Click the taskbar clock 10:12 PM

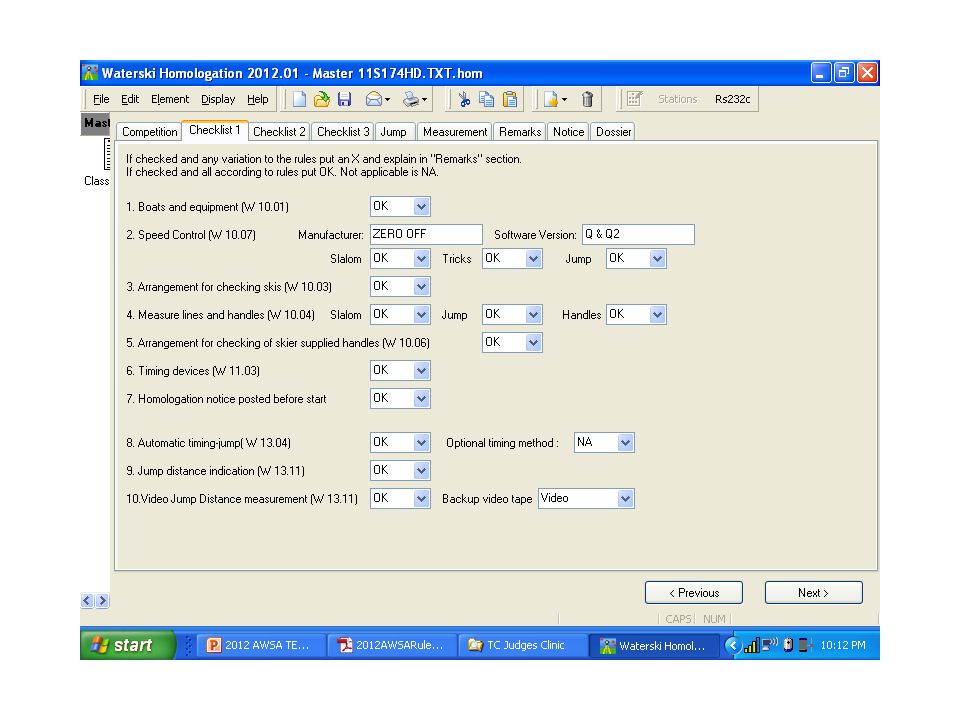coord(843,645)
